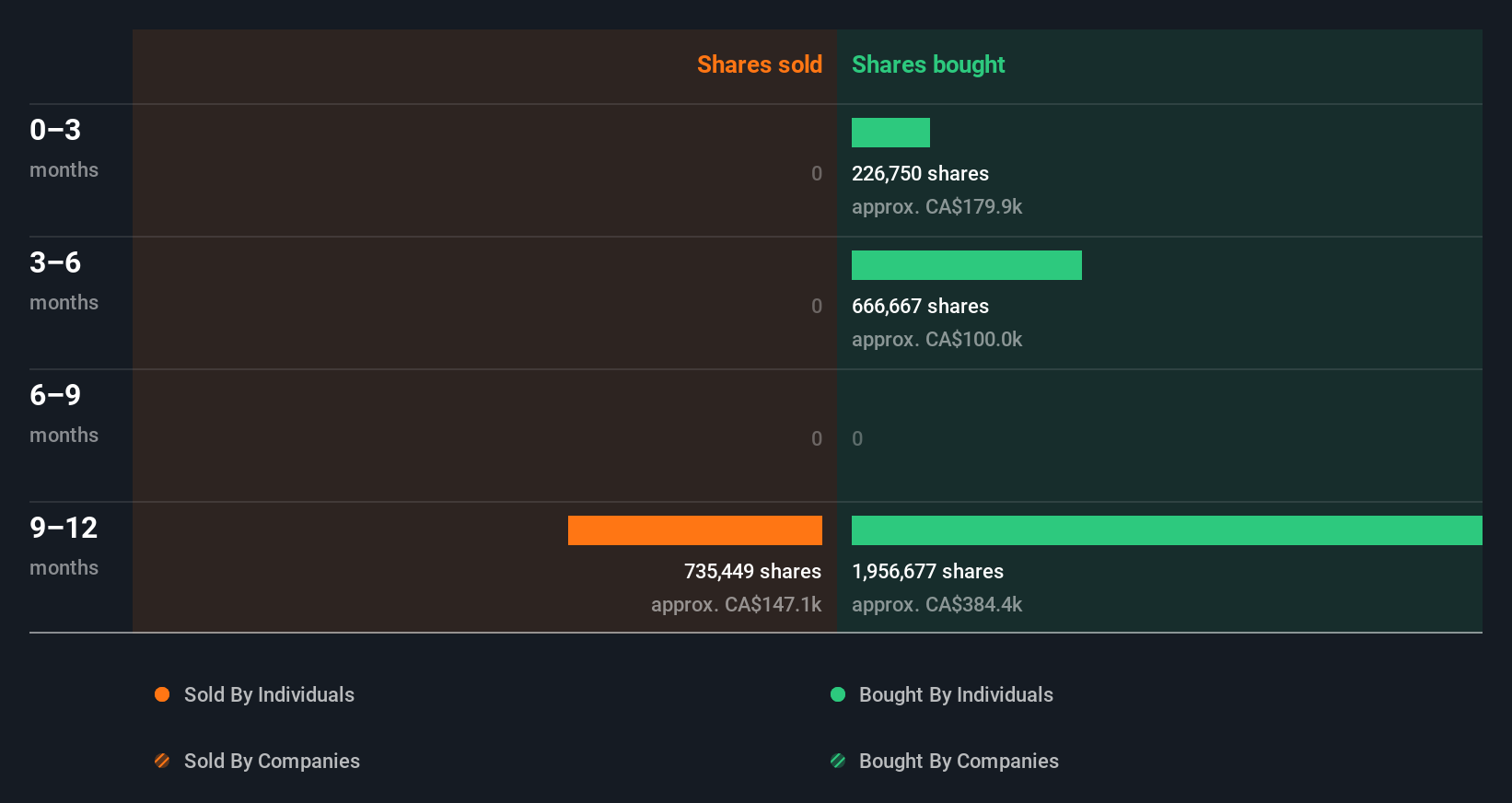This screenshot has height=803, width=1512.
Task: Select the Sold By Individuals legend label
Action: click(269, 695)
